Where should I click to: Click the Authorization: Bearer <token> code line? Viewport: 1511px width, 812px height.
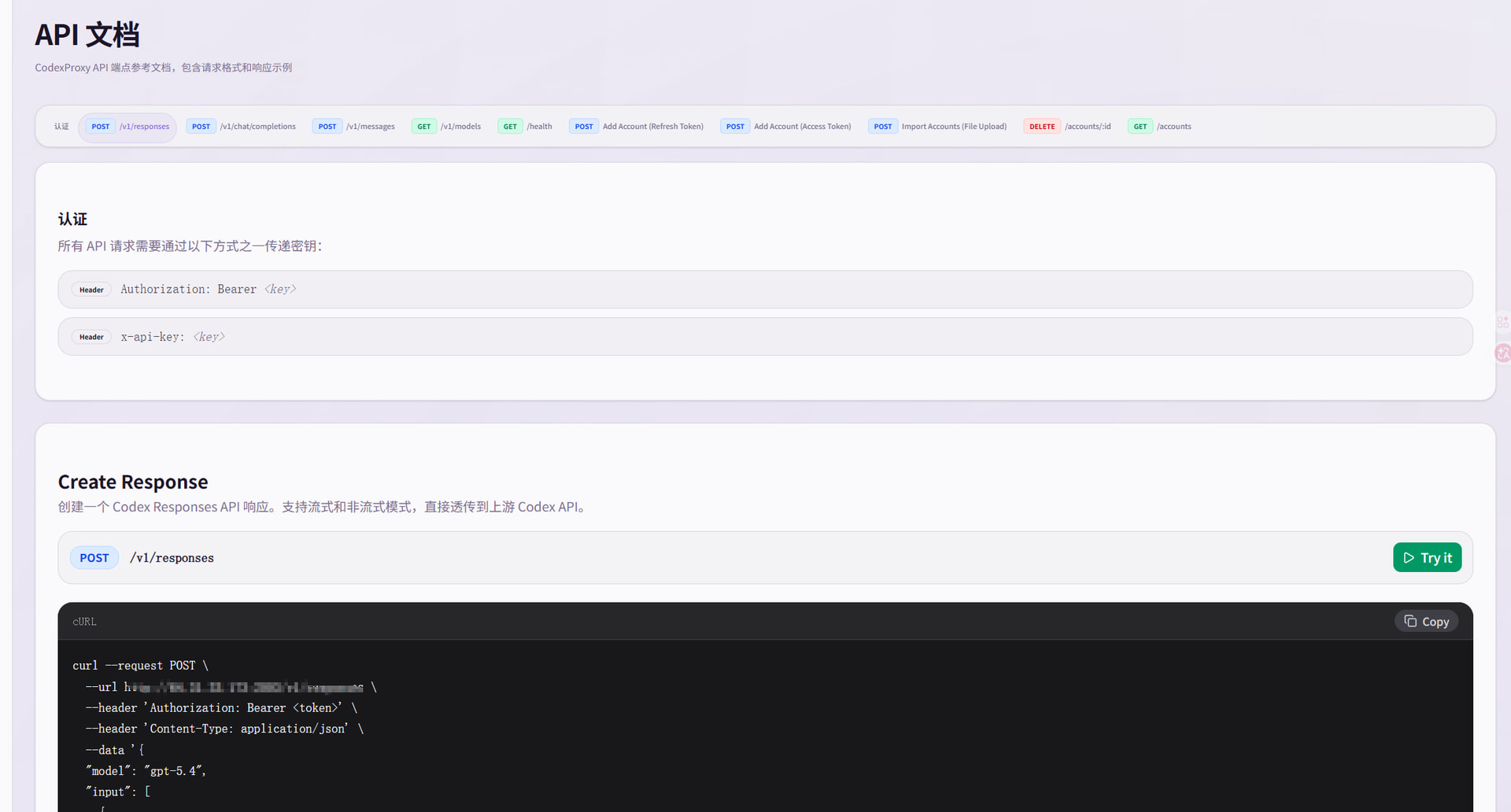[221, 708]
